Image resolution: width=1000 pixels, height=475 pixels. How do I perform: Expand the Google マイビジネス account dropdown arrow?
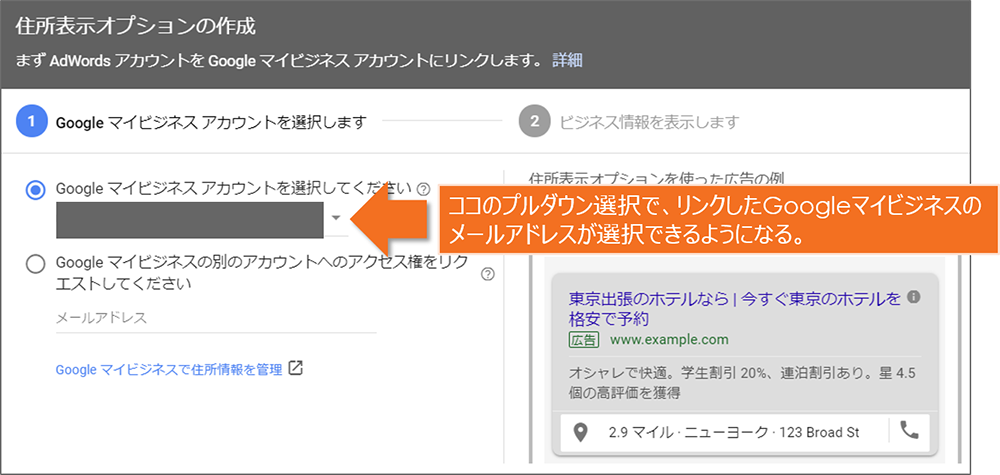337,218
